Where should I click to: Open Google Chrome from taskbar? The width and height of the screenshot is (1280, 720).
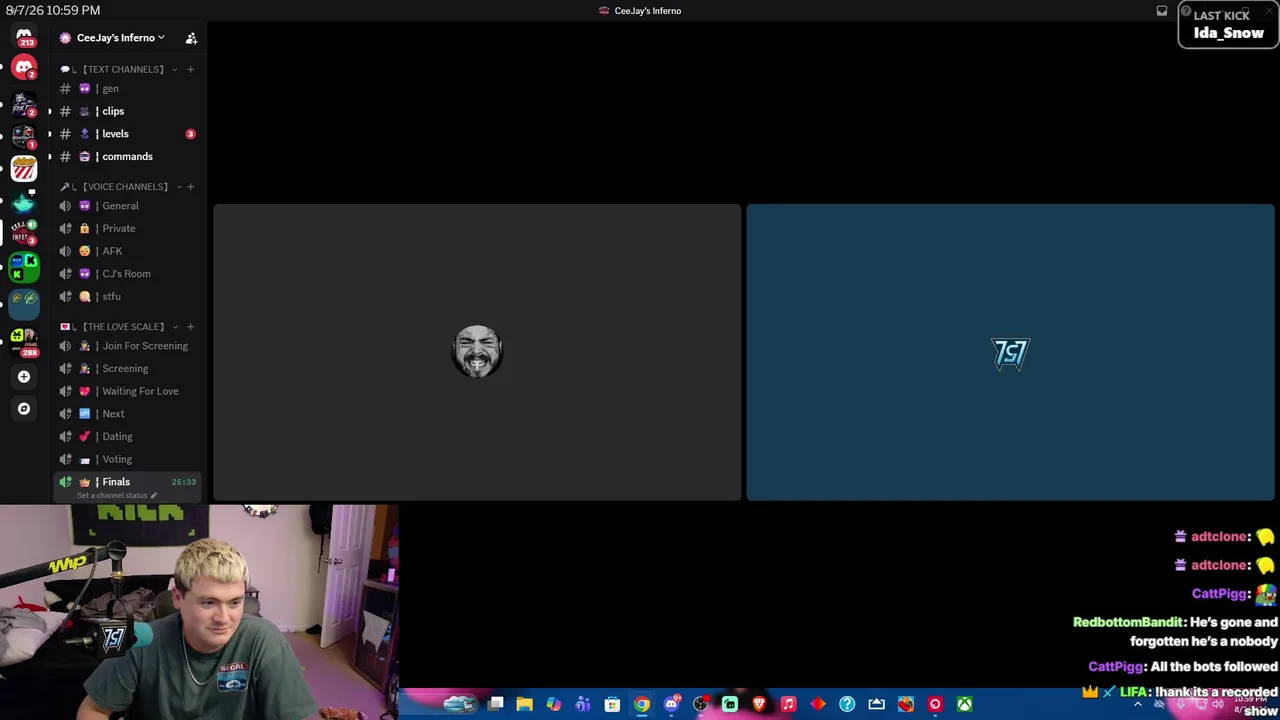point(642,705)
